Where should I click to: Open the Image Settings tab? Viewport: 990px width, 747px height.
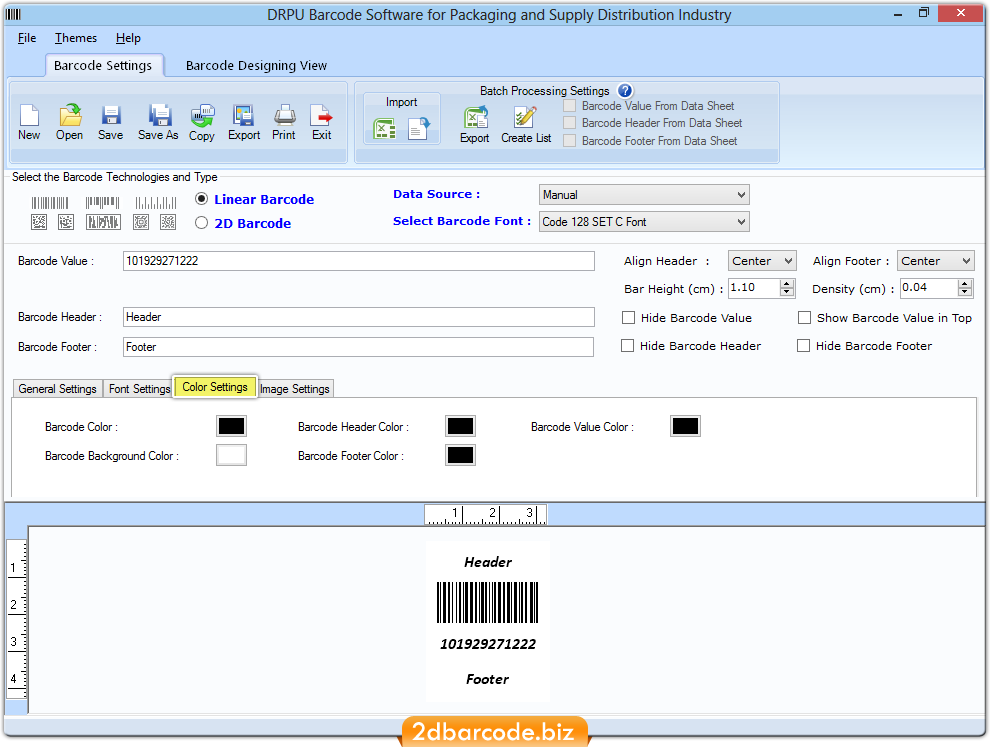pos(295,388)
